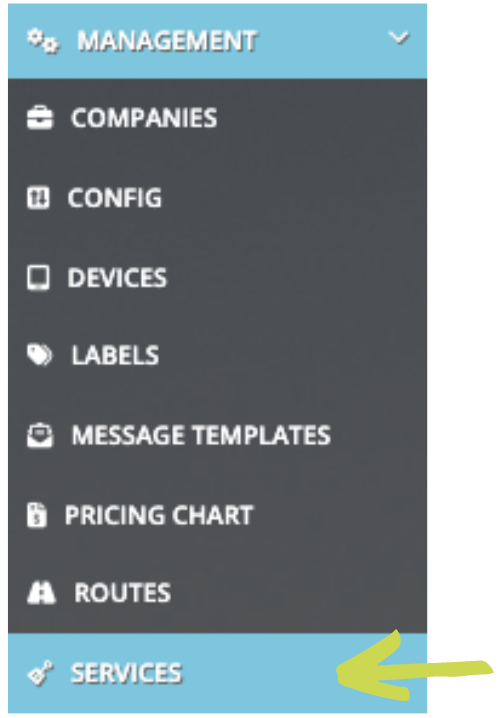
Task: Click the Devices tablet icon
Action: coord(38,277)
